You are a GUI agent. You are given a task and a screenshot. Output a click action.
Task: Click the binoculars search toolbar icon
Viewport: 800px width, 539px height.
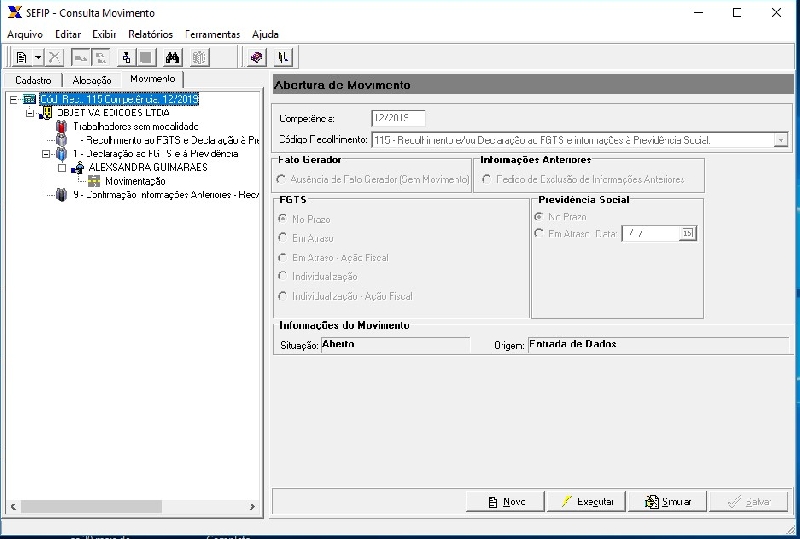pyautogui.click(x=172, y=58)
